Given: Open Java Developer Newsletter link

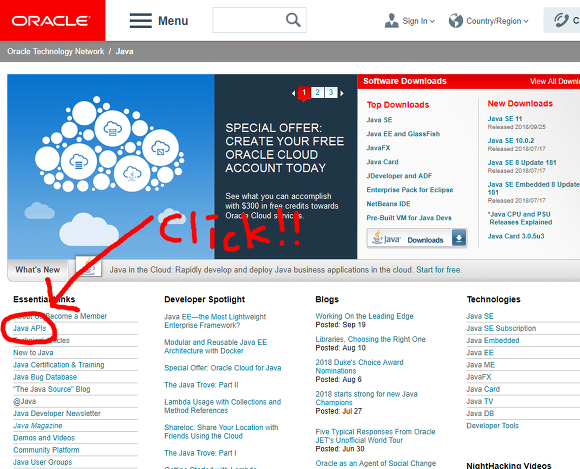Looking at the screenshot, I should tap(57, 414).
